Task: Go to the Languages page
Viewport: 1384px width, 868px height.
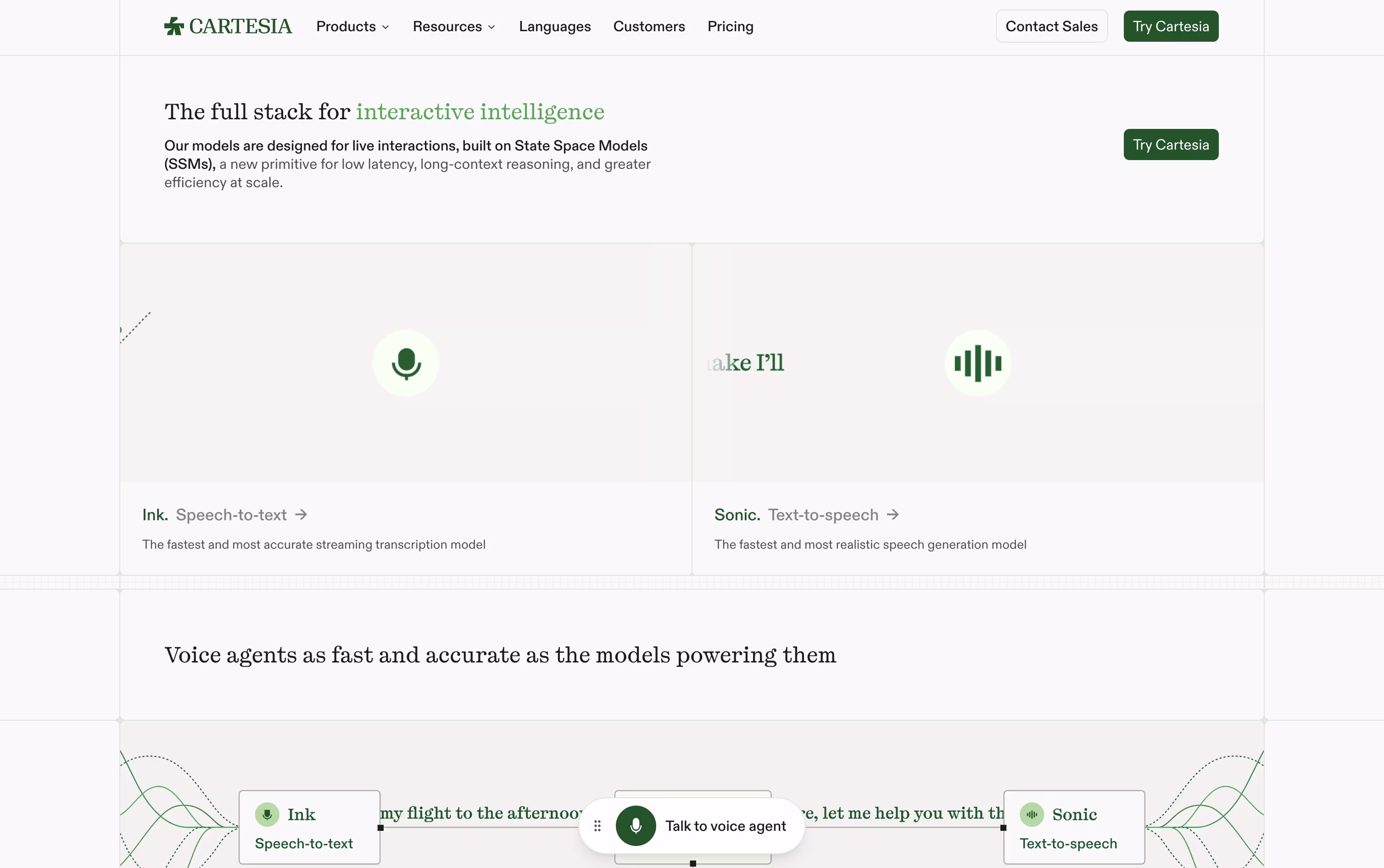Action: point(554,27)
